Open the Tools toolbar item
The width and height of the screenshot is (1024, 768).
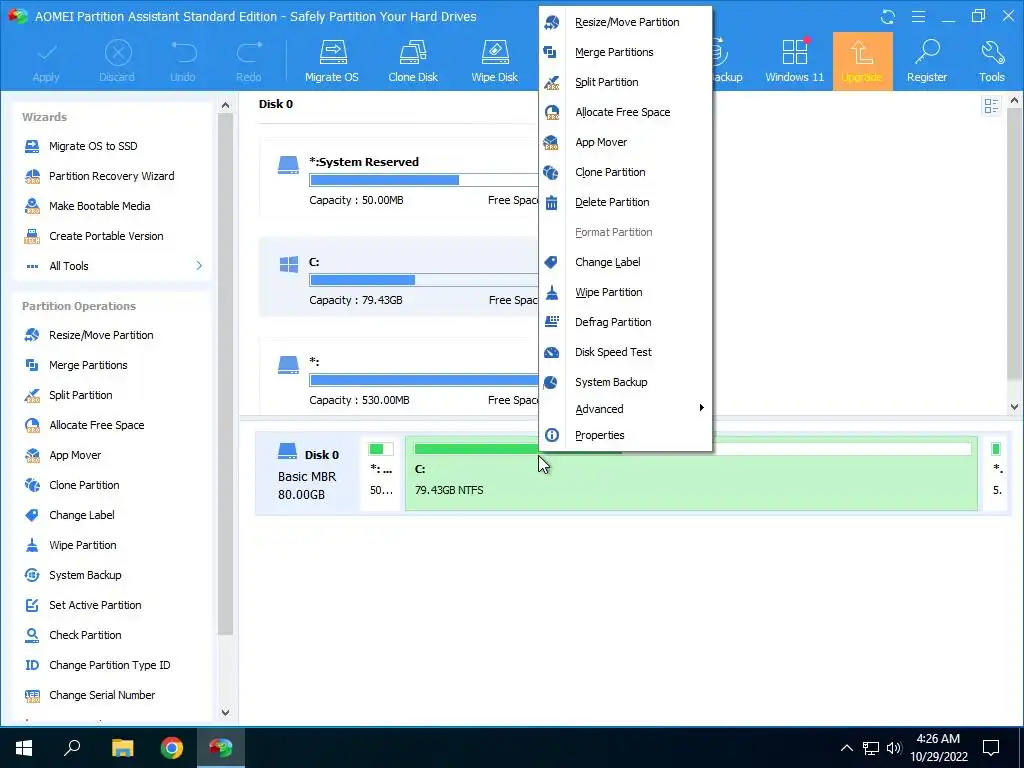point(991,61)
